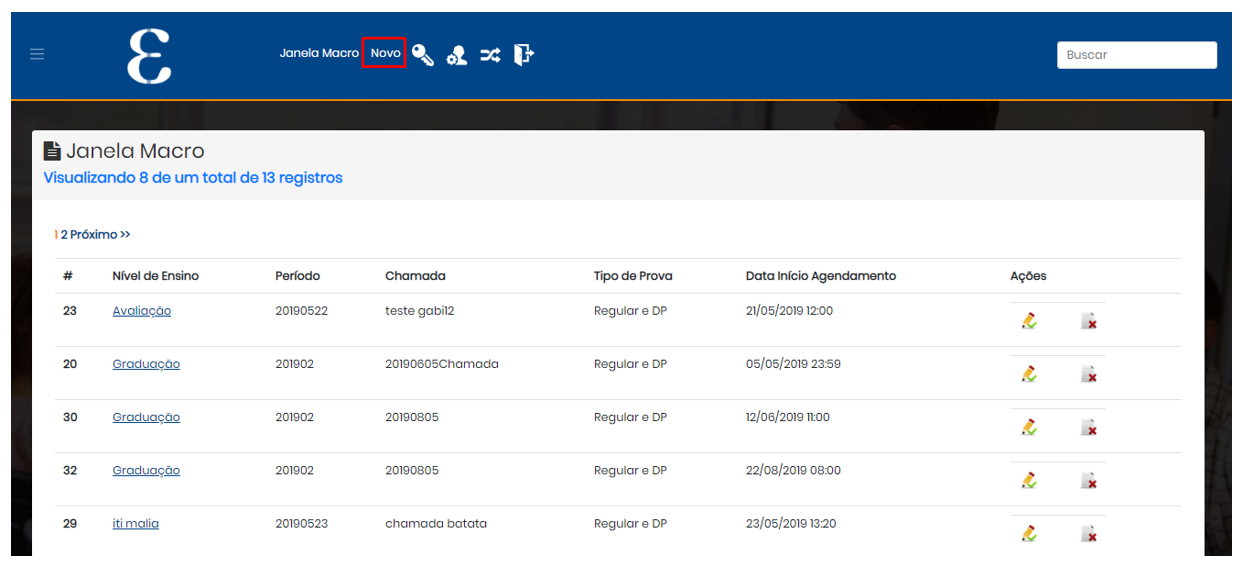1242x564 pixels.
Task: Click the 20190523 period value
Action: pos(301,523)
